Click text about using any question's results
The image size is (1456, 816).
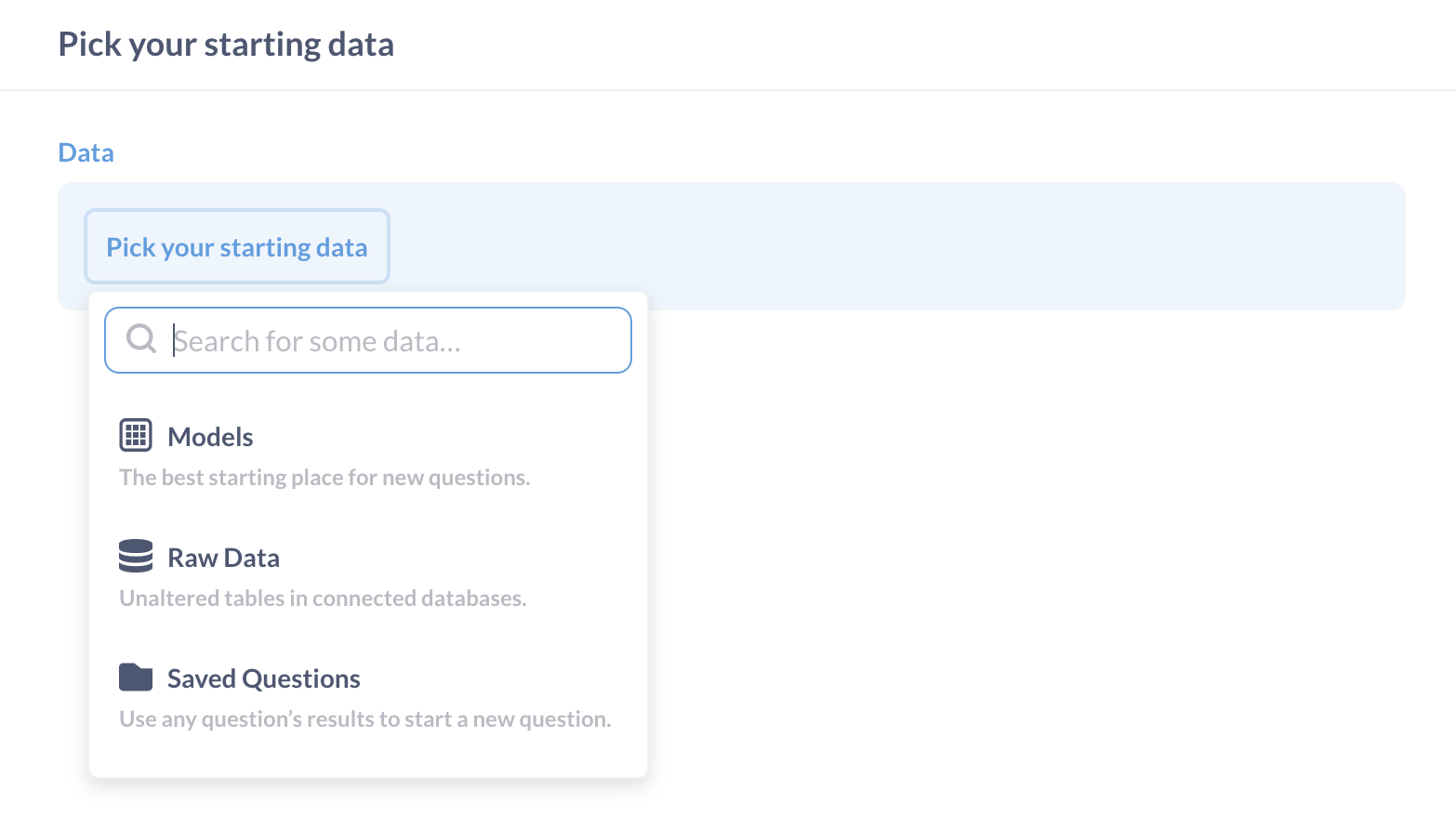tap(365, 719)
